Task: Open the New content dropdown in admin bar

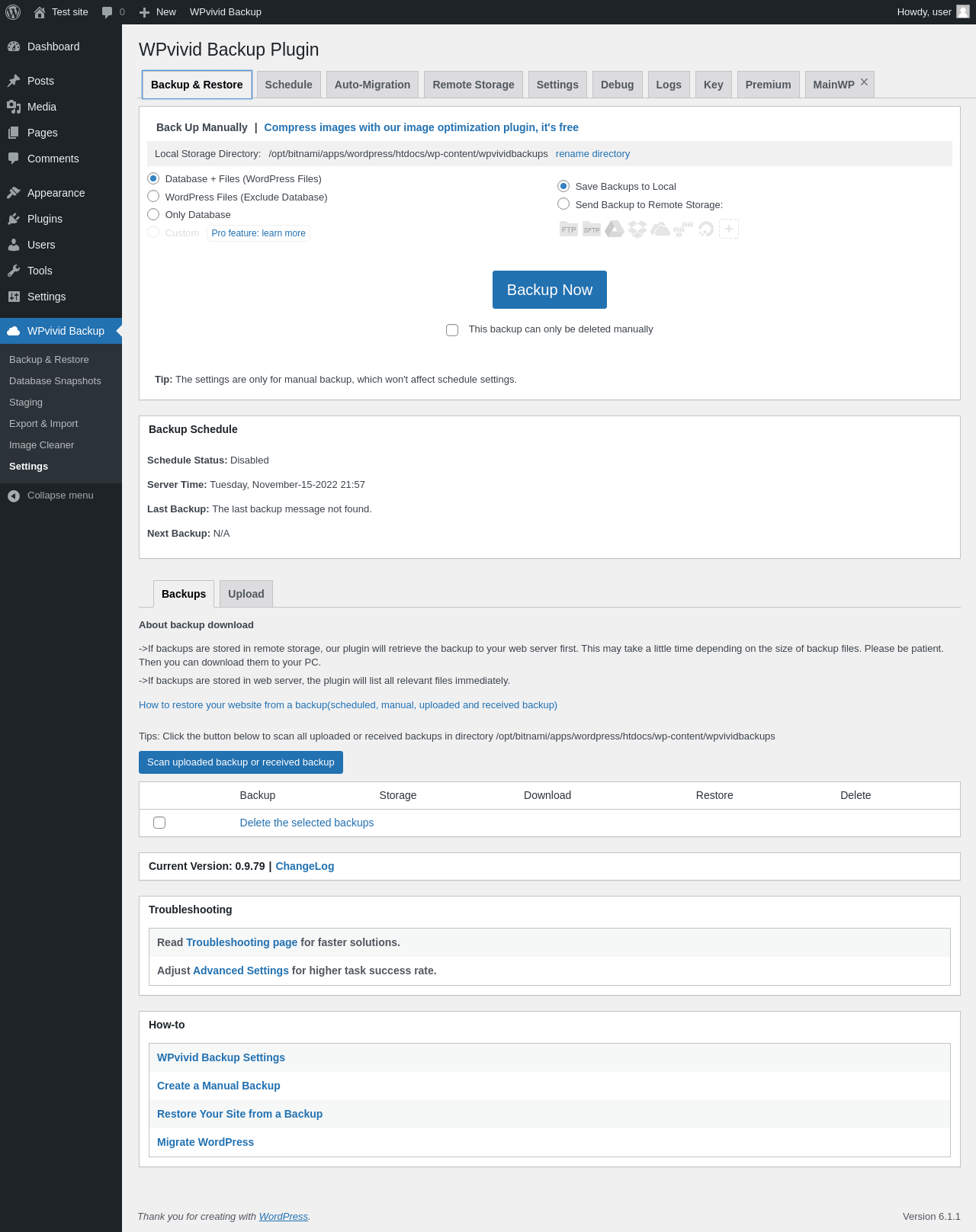Action: (158, 12)
